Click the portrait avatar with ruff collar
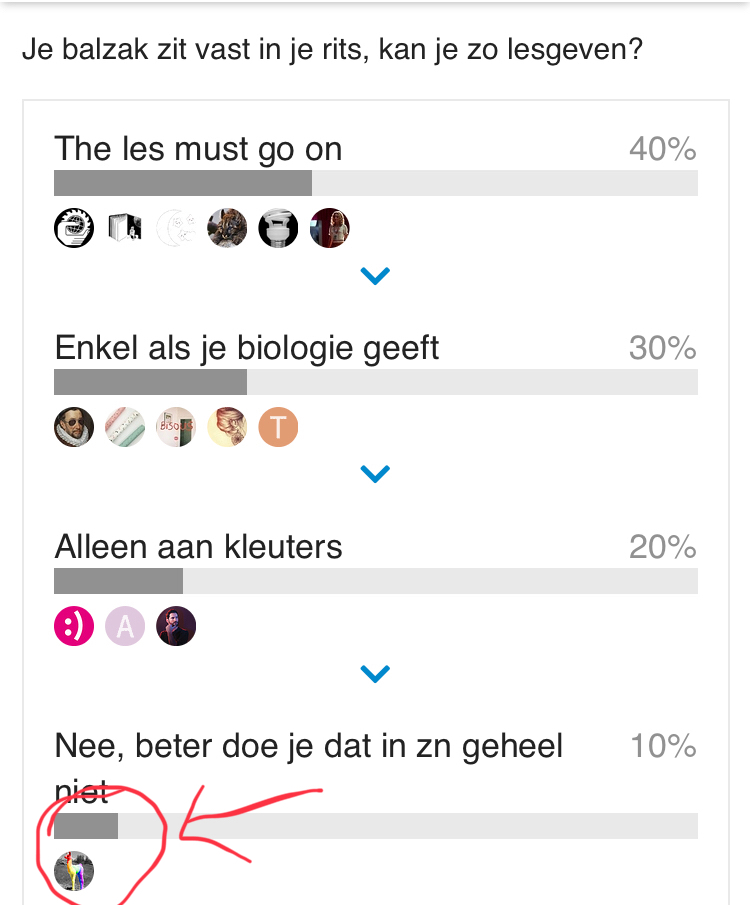The width and height of the screenshot is (750, 905). [x=73, y=427]
